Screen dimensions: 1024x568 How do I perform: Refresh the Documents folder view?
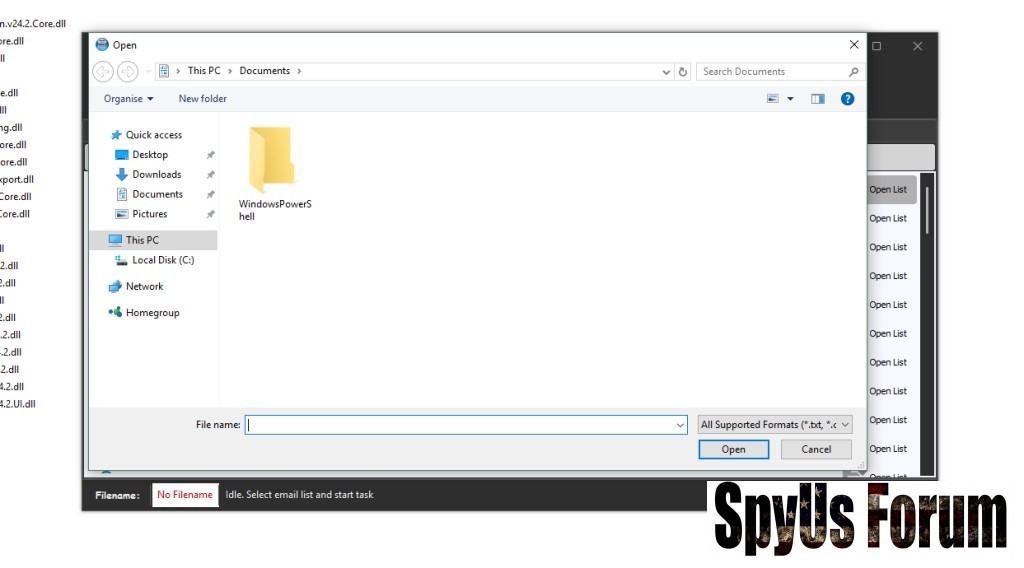point(683,72)
